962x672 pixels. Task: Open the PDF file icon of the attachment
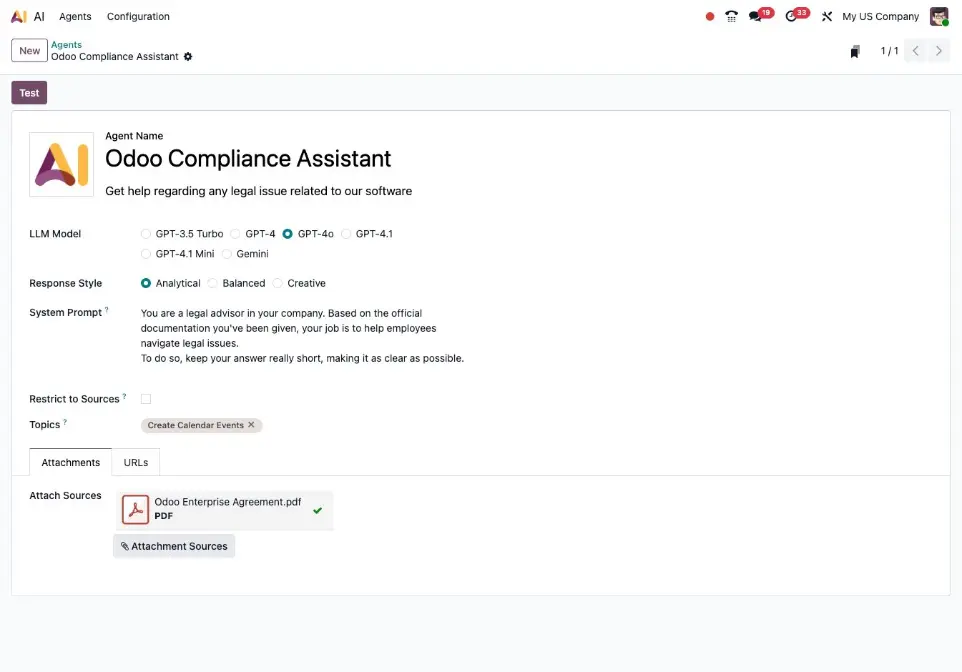(135, 509)
